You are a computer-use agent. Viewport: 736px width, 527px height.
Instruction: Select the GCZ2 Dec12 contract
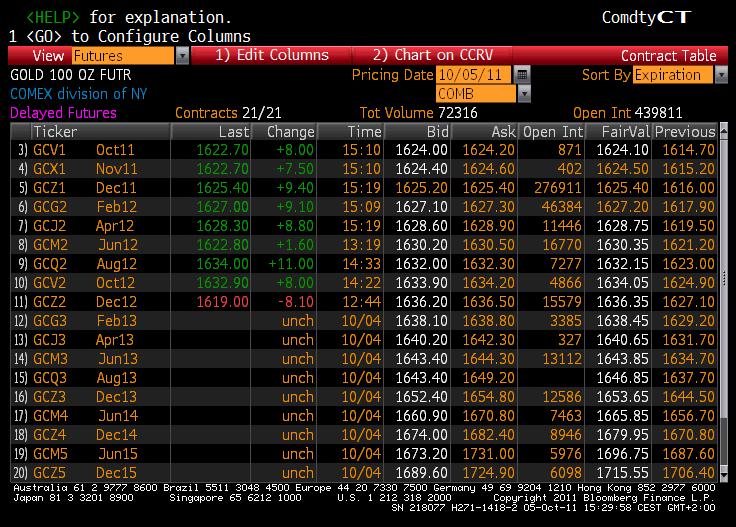click(x=364, y=302)
